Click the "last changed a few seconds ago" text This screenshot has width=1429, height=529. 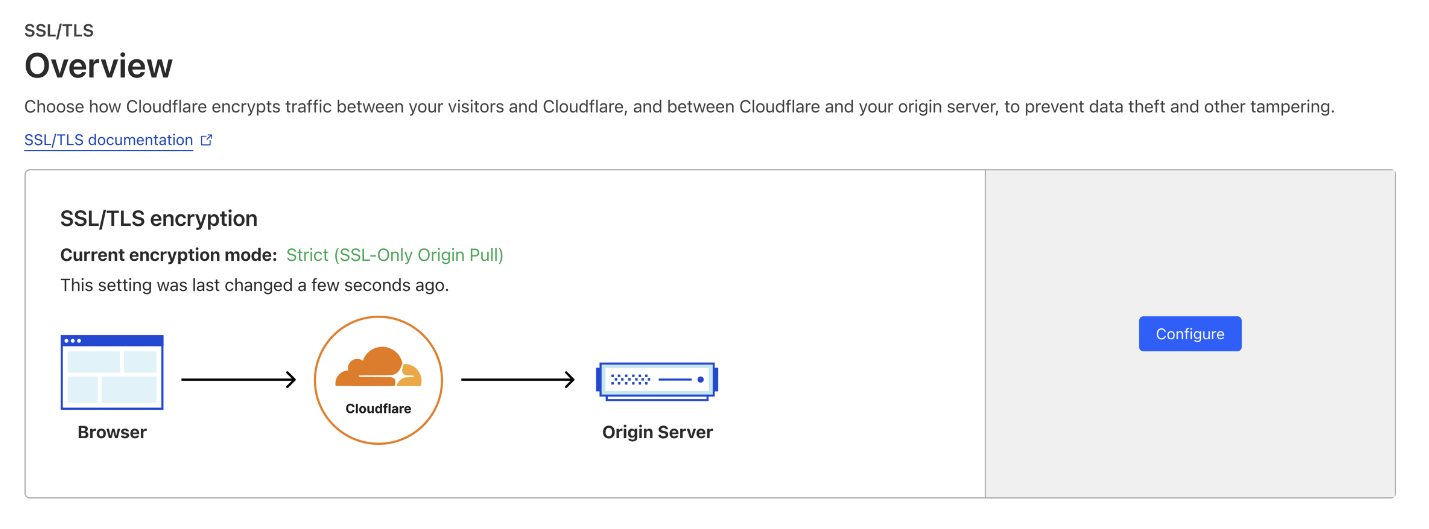[x=254, y=285]
